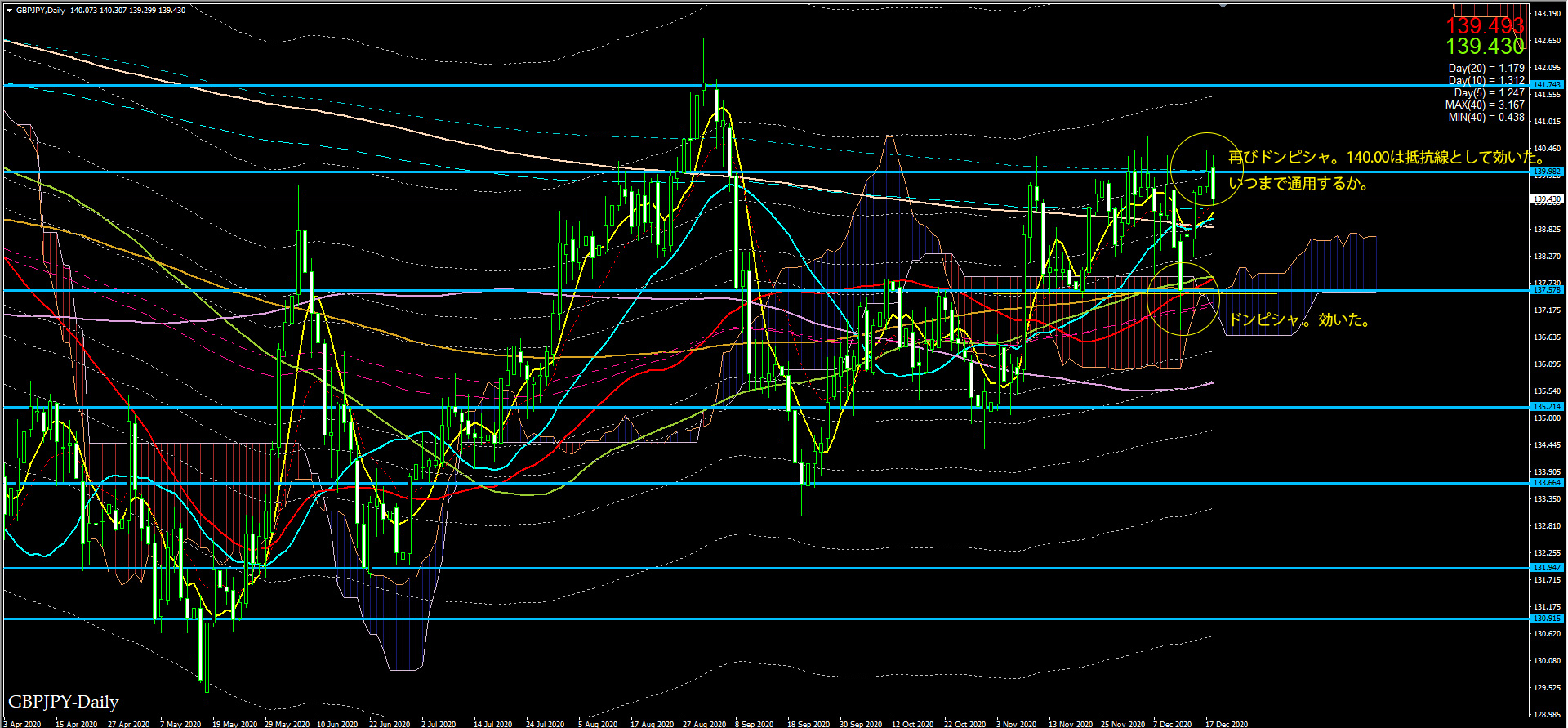Click the 132.810 price scale value
The image size is (1568, 728).
(x=1548, y=526)
